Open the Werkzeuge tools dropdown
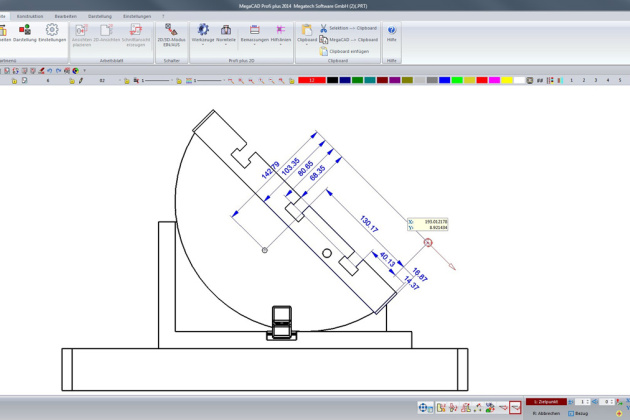The width and height of the screenshot is (630, 420). 203,34
